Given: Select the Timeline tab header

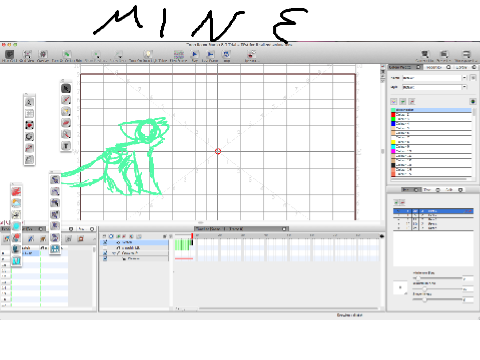Looking at the screenshot, I should [x=241, y=229].
